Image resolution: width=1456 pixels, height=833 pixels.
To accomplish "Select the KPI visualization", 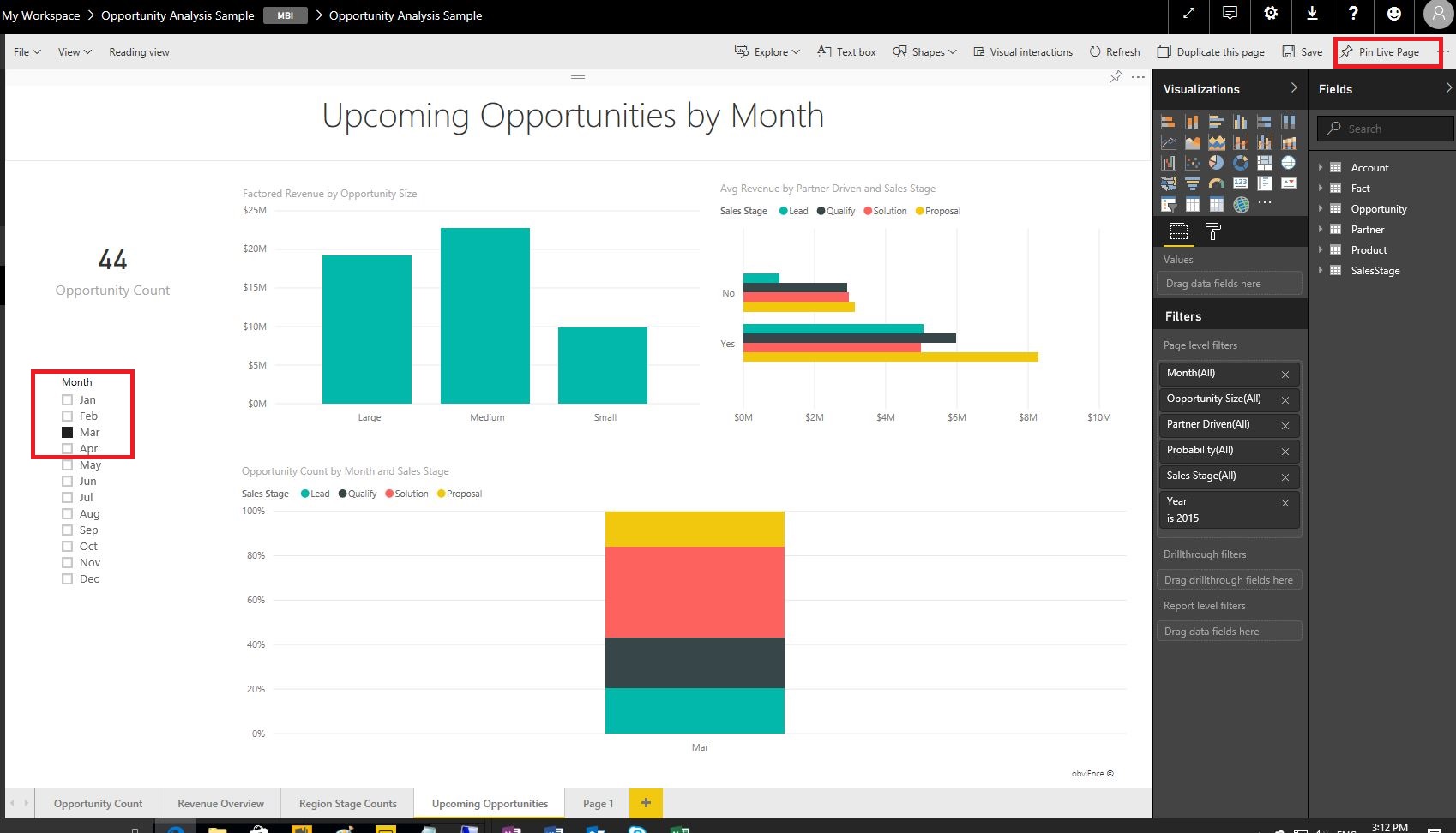I will tap(1289, 183).
